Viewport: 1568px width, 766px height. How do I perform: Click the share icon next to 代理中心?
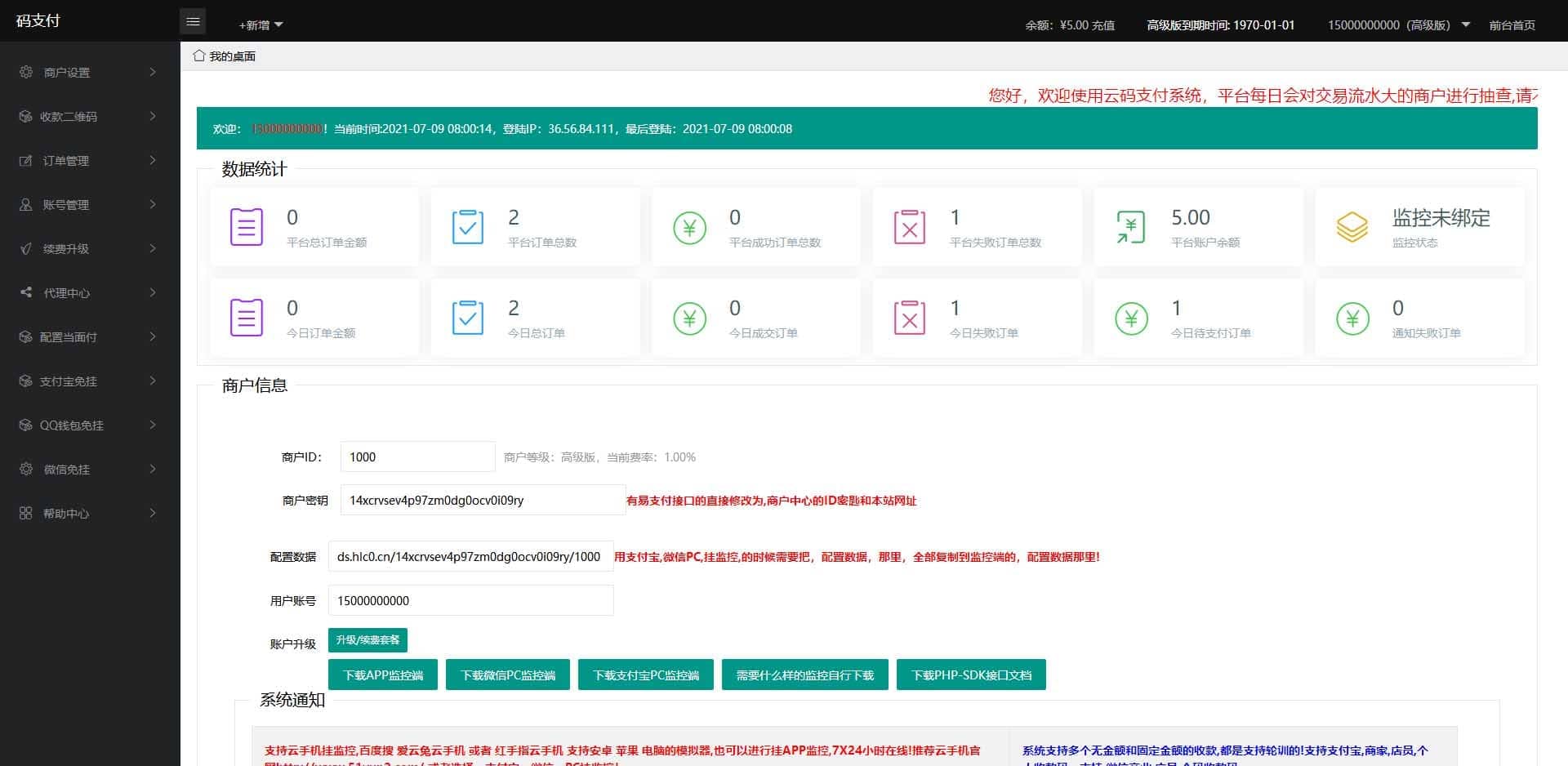point(26,292)
